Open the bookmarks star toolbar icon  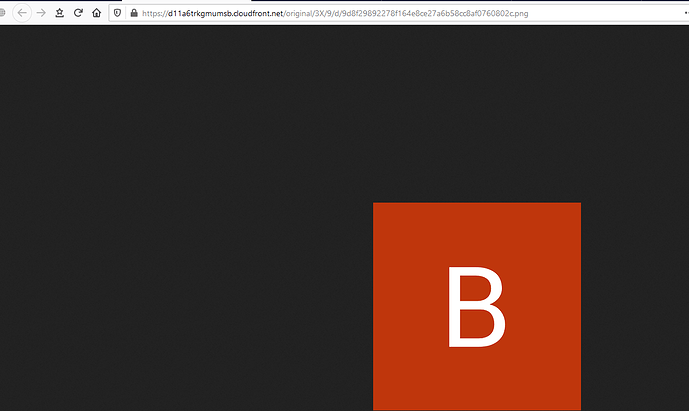(x=60, y=13)
